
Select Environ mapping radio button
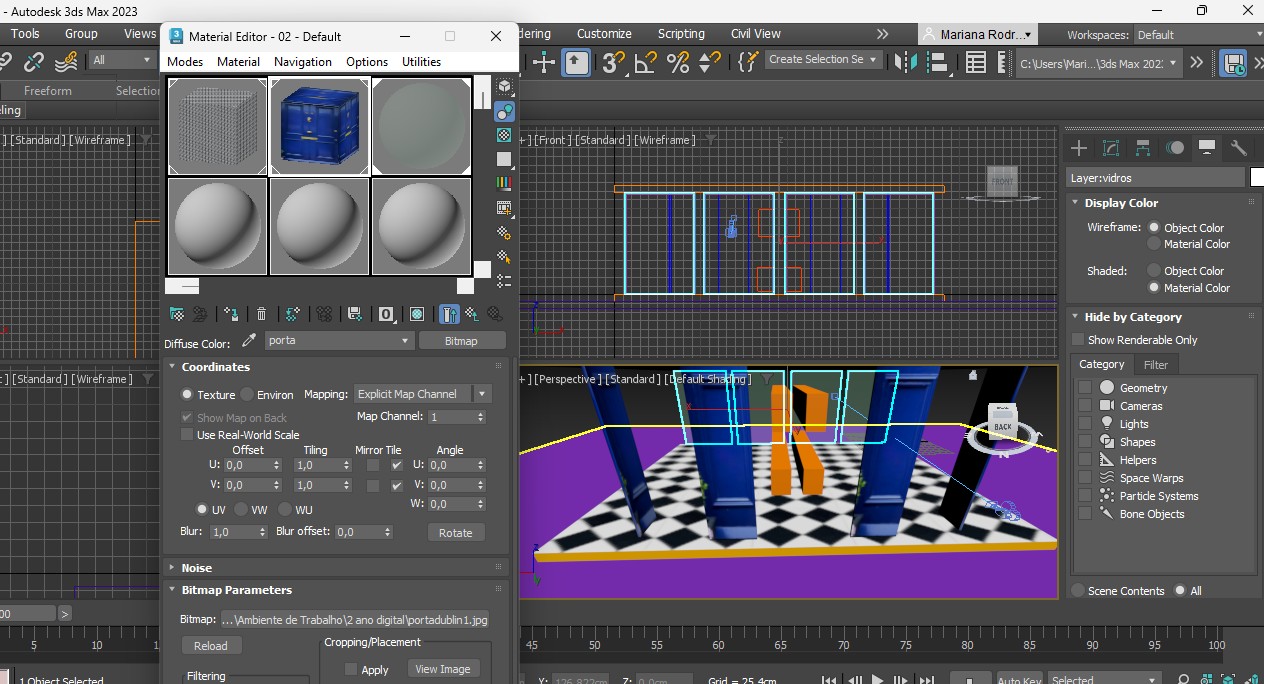tap(247, 395)
